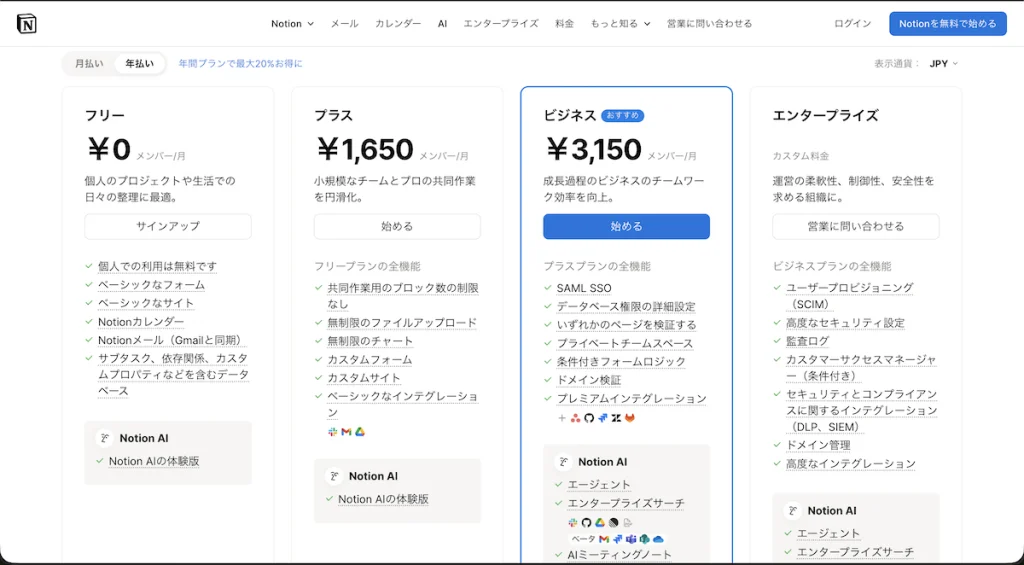Click 始める on the プラス plan

[397, 227]
